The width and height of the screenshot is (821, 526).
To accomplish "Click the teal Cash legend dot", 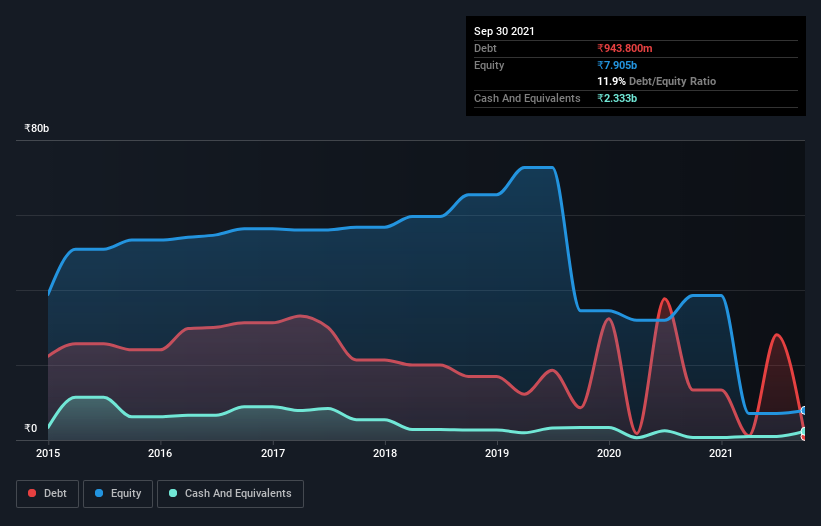I will tap(173, 493).
